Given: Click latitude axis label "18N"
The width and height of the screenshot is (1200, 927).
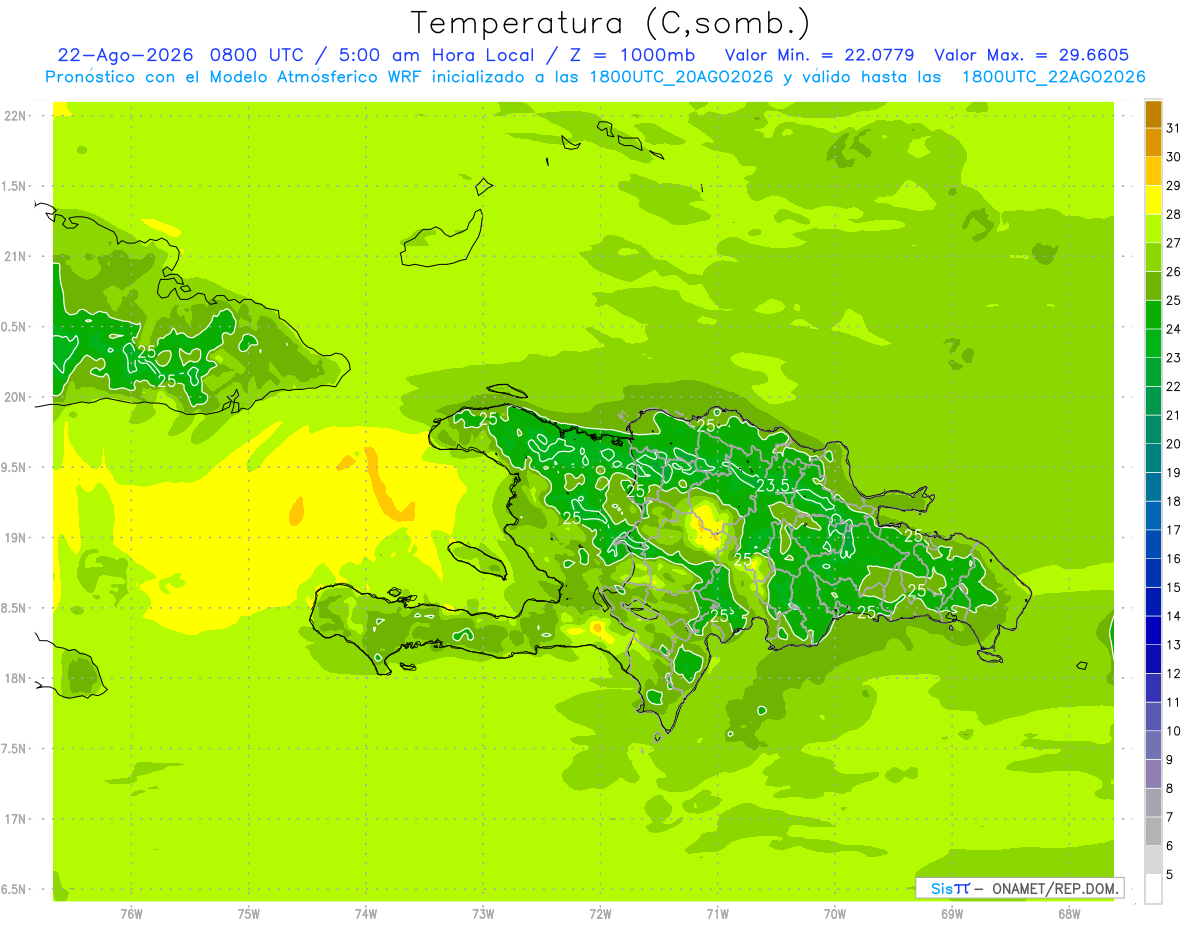Looking at the screenshot, I should tap(16, 679).
